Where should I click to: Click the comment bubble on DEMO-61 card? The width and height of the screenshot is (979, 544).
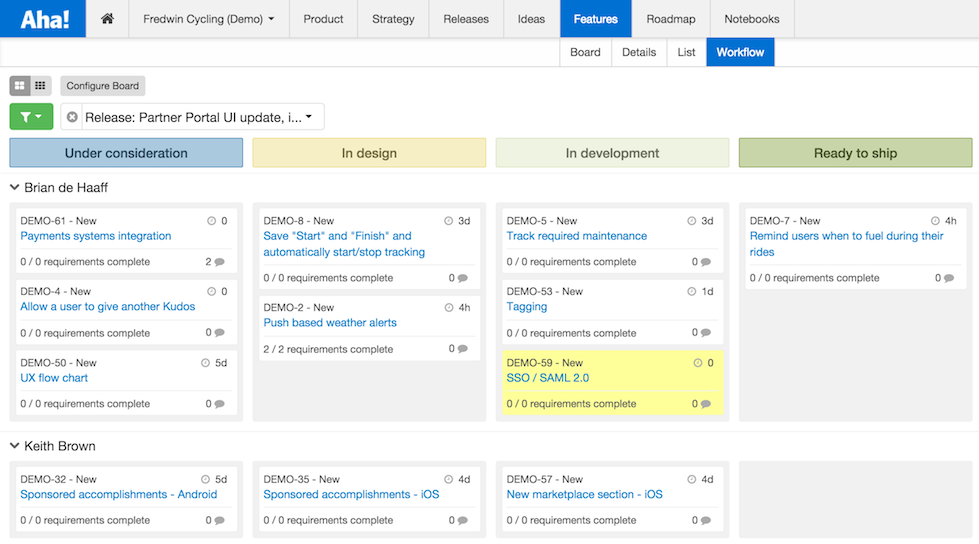tap(219, 262)
